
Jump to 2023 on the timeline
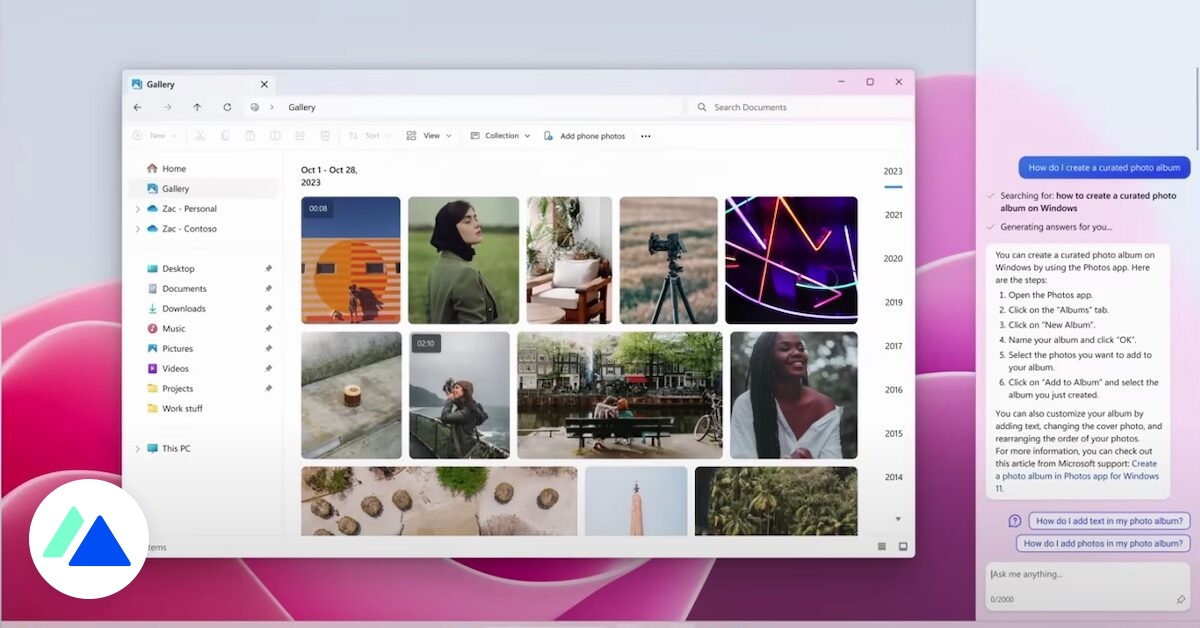pos(893,171)
